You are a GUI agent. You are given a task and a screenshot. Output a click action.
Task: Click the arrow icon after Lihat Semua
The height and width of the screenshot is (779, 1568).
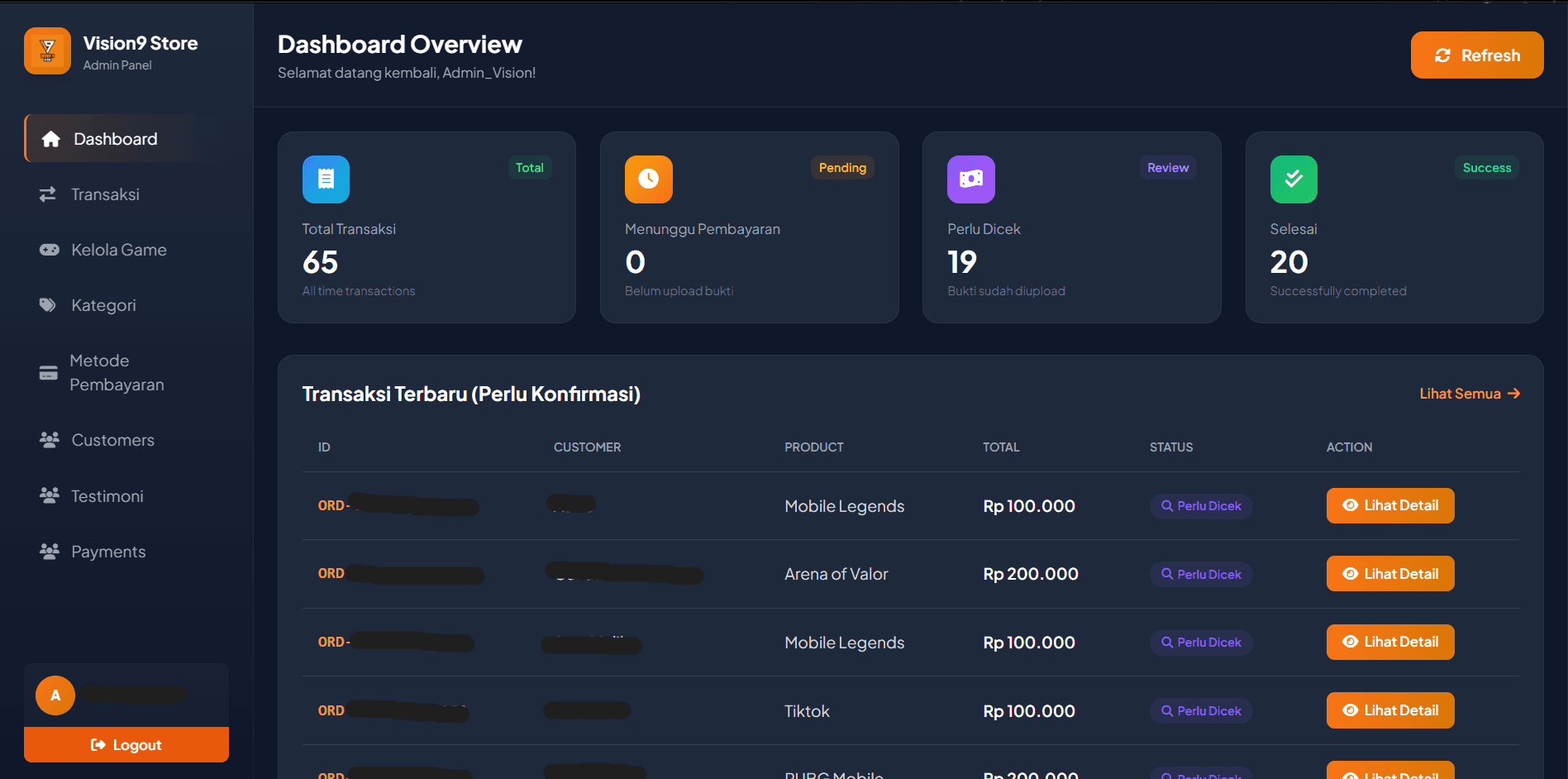tap(1513, 394)
